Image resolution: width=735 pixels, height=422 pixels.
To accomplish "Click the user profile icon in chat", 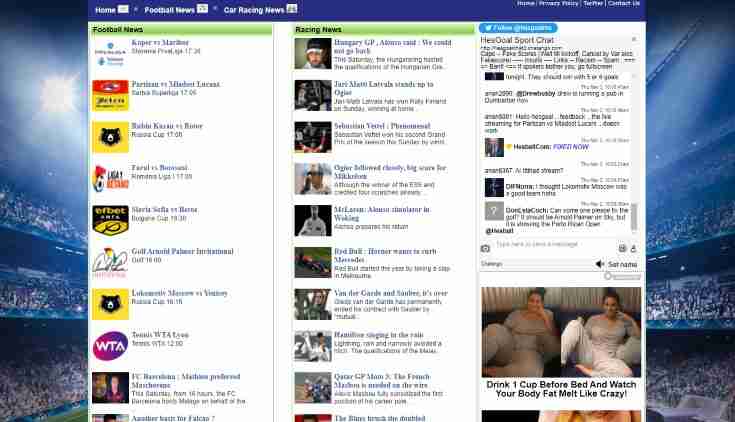I will click(633, 248).
